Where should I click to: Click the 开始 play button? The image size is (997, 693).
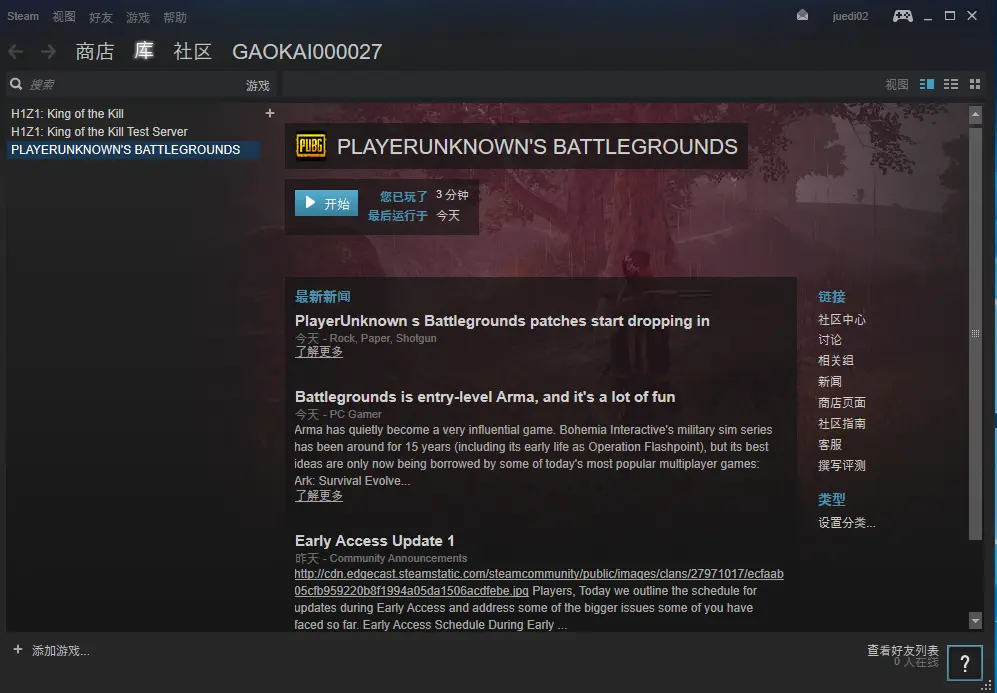coord(326,203)
